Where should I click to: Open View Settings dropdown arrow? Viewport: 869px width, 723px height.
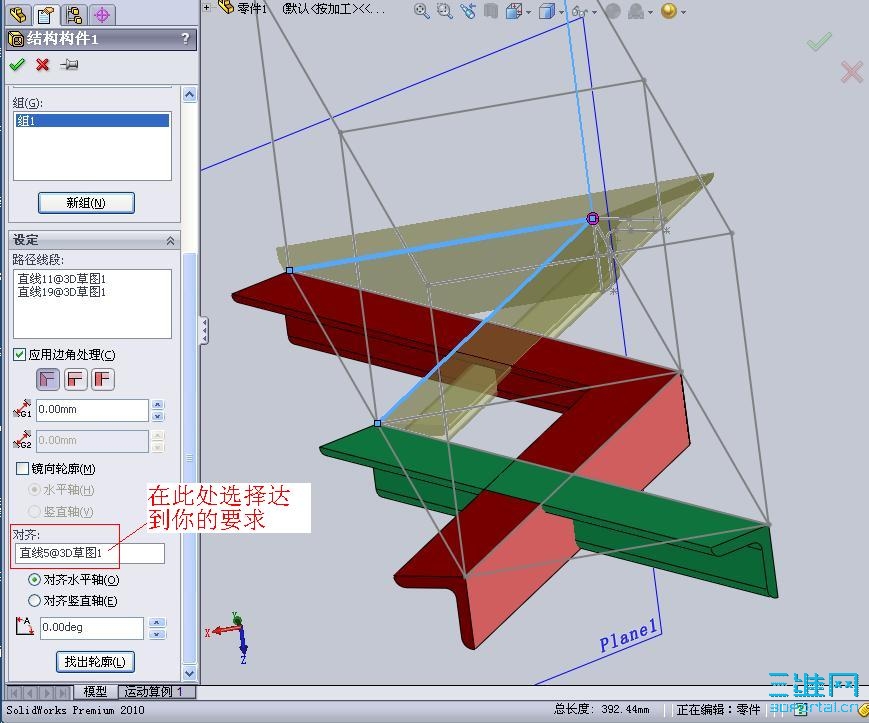pos(683,12)
